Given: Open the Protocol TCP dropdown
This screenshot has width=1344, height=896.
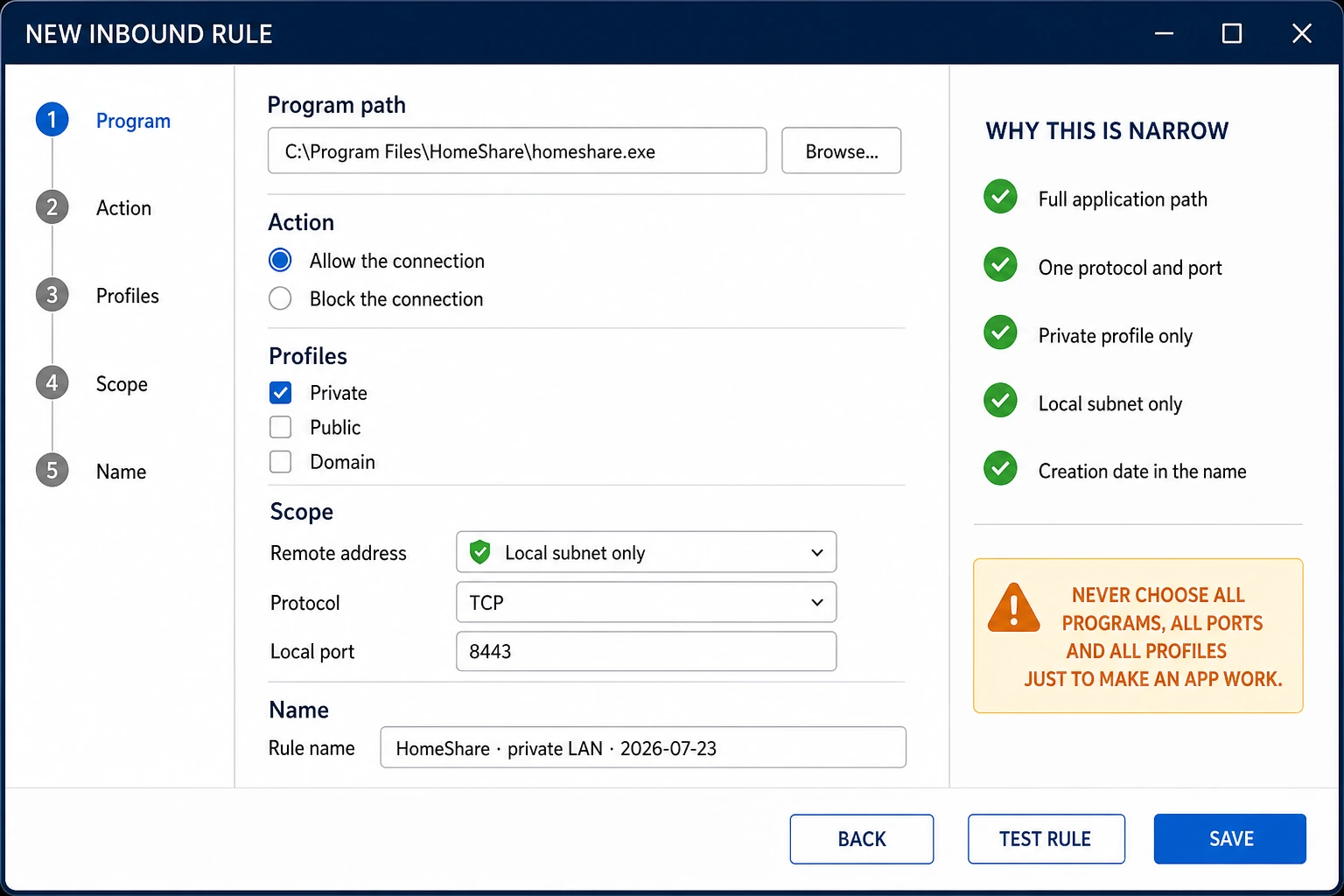Looking at the screenshot, I should [647, 602].
